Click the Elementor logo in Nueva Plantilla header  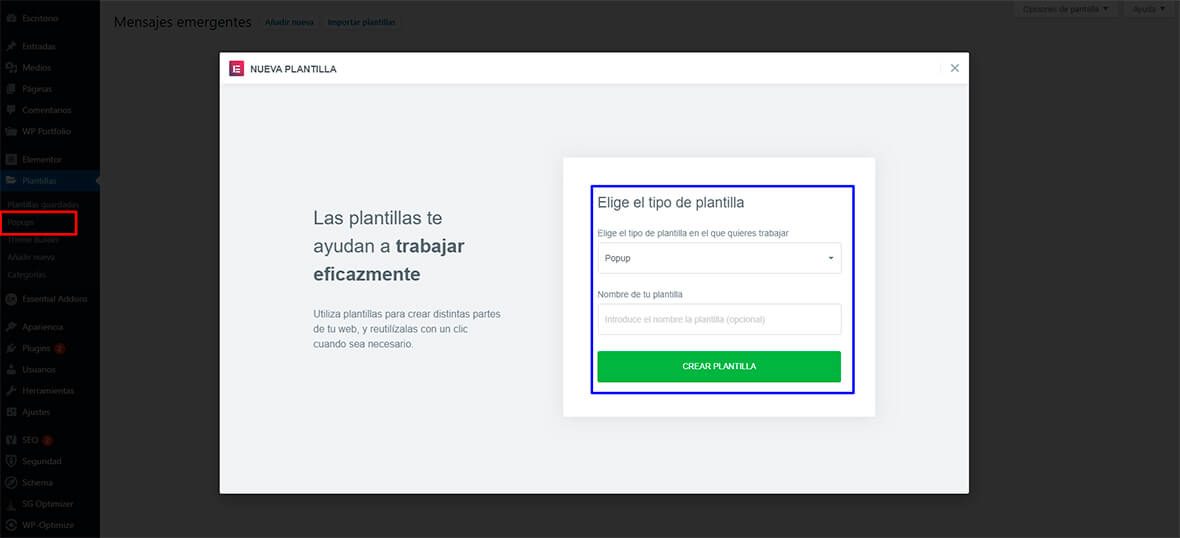[236, 68]
